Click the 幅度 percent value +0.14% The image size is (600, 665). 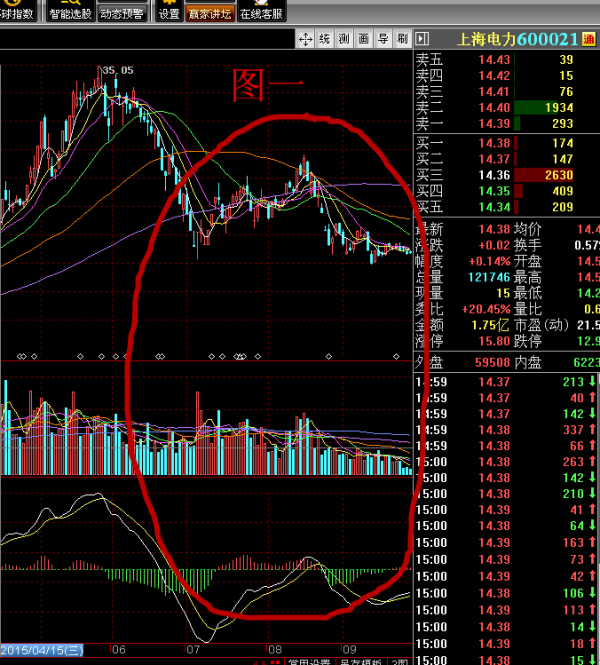click(x=489, y=261)
